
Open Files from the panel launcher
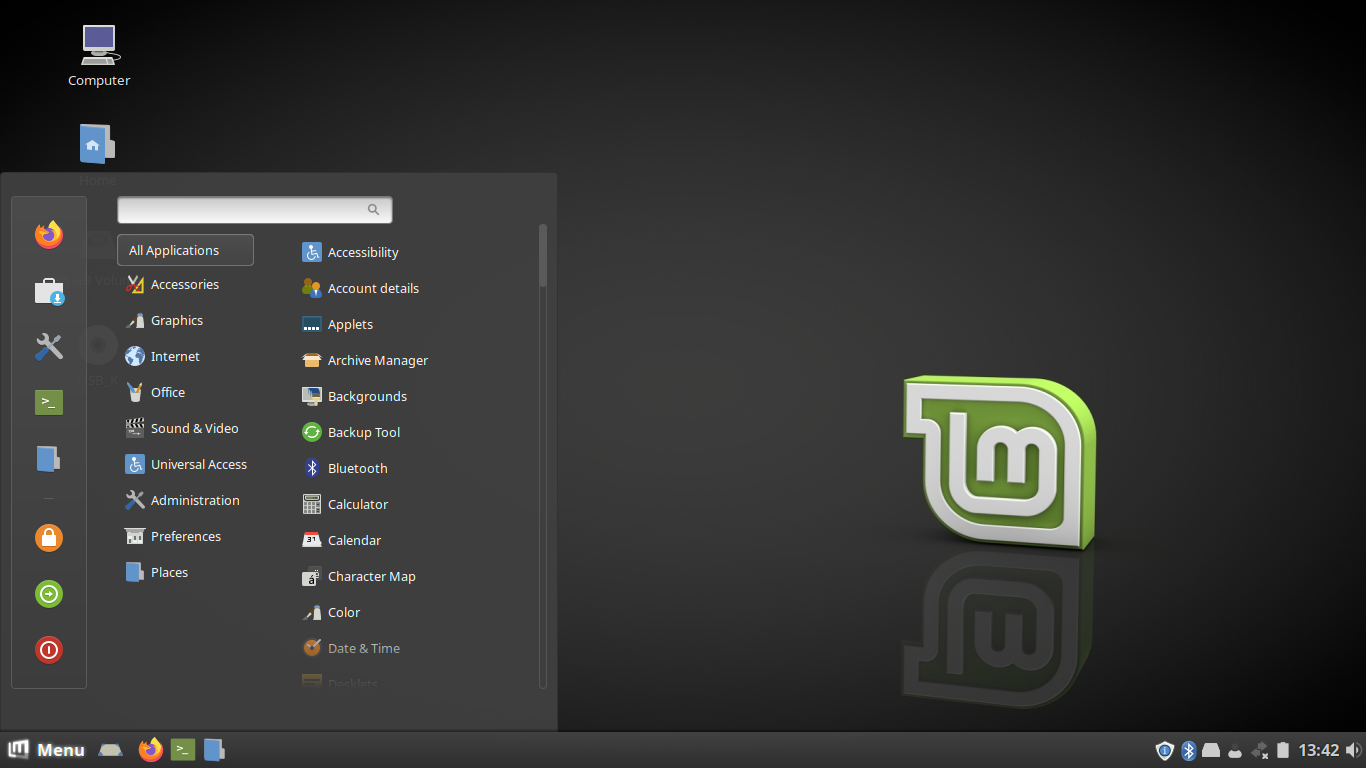(214, 750)
